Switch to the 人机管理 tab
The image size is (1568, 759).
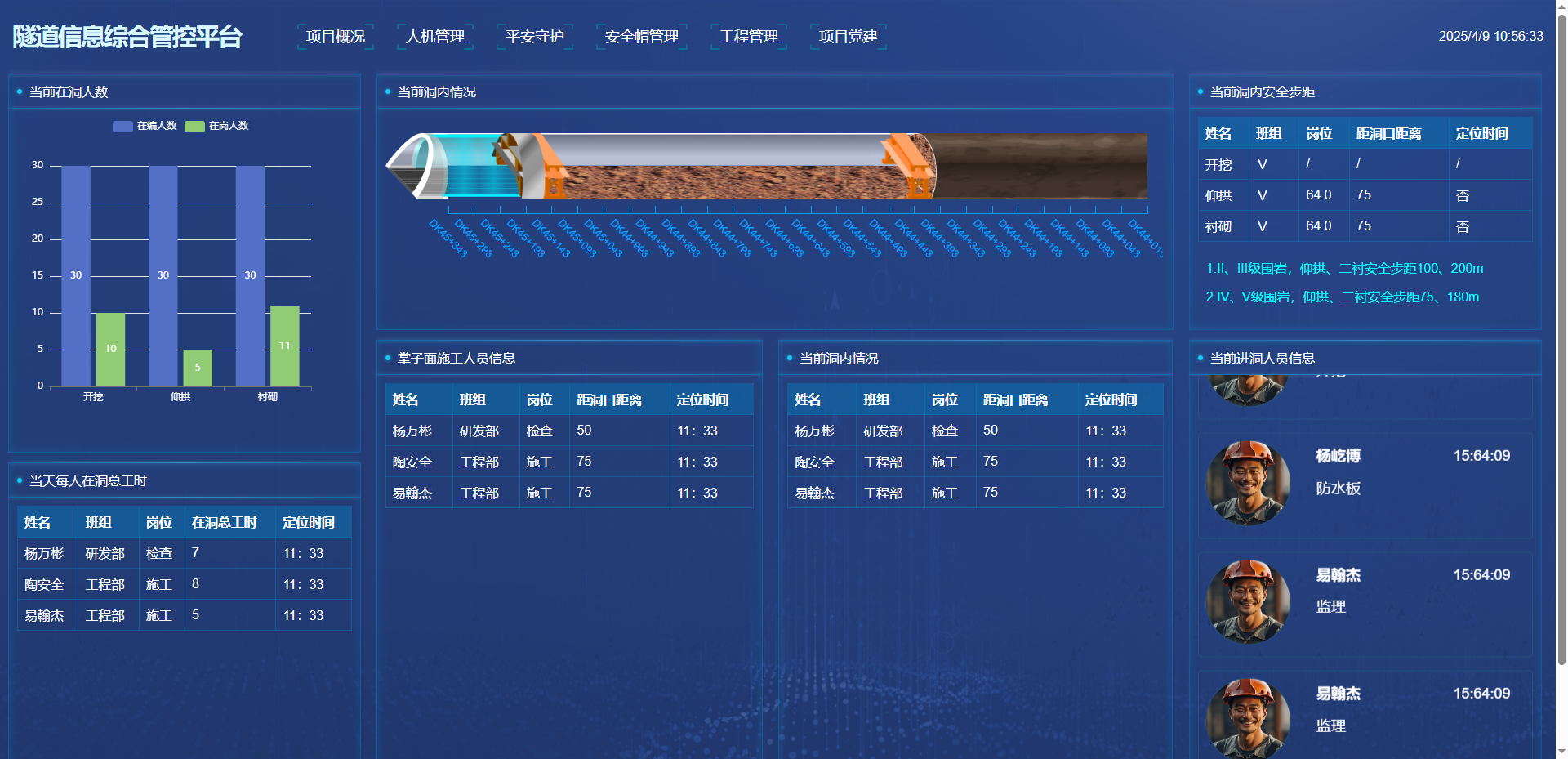[x=434, y=37]
